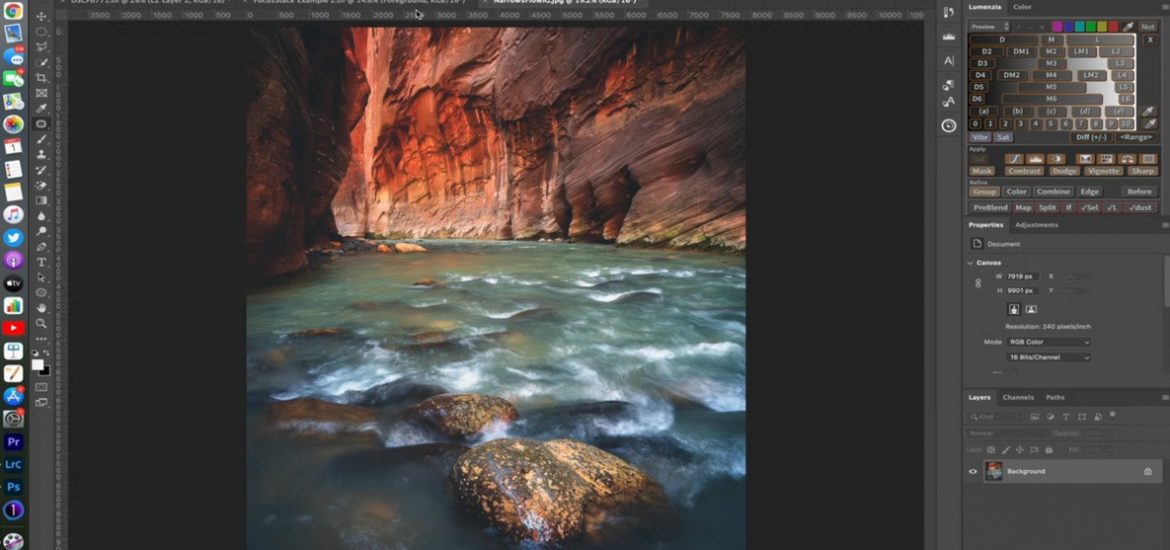Click the portrait canvas orientation icon
The width and height of the screenshot is (1170, 550).
coord(1013,309)
